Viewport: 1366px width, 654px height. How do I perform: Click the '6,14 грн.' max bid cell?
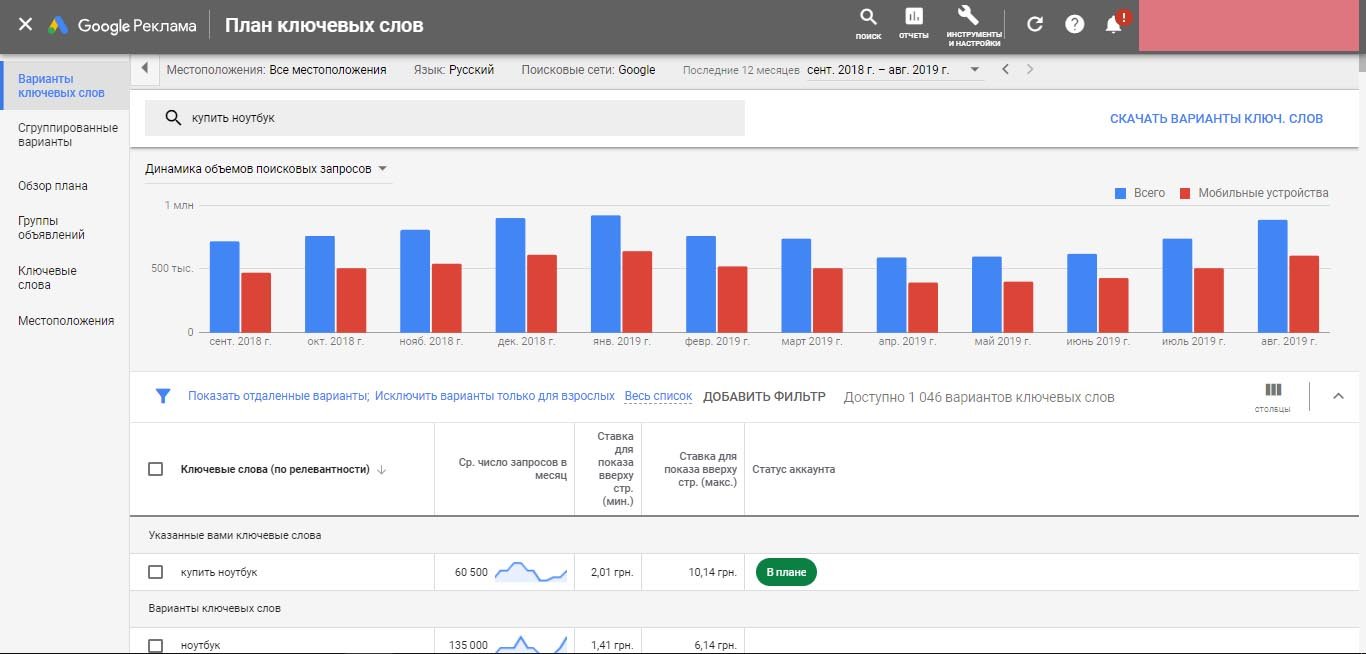click(x=715, y=645)
